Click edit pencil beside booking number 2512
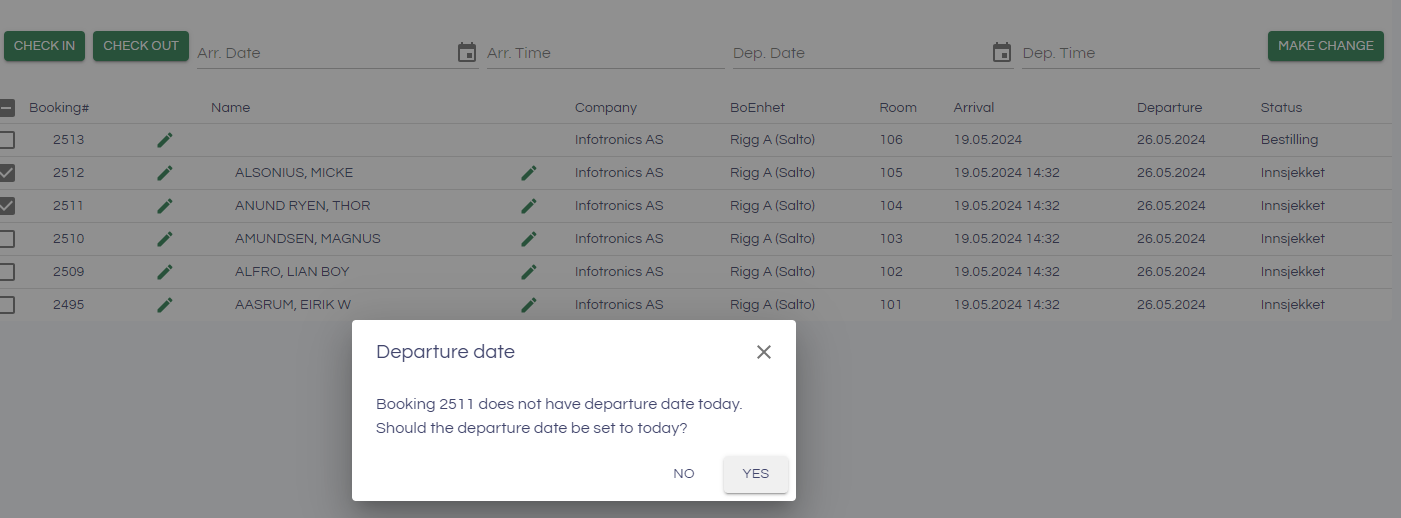 point(165,173)
